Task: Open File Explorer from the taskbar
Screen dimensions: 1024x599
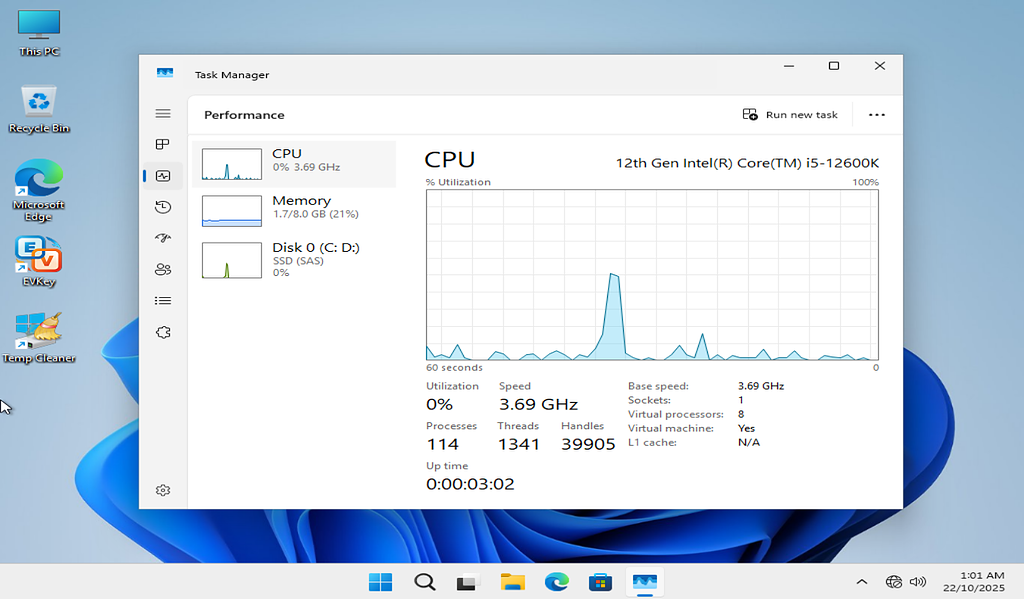Action: (x=512, y=582)
